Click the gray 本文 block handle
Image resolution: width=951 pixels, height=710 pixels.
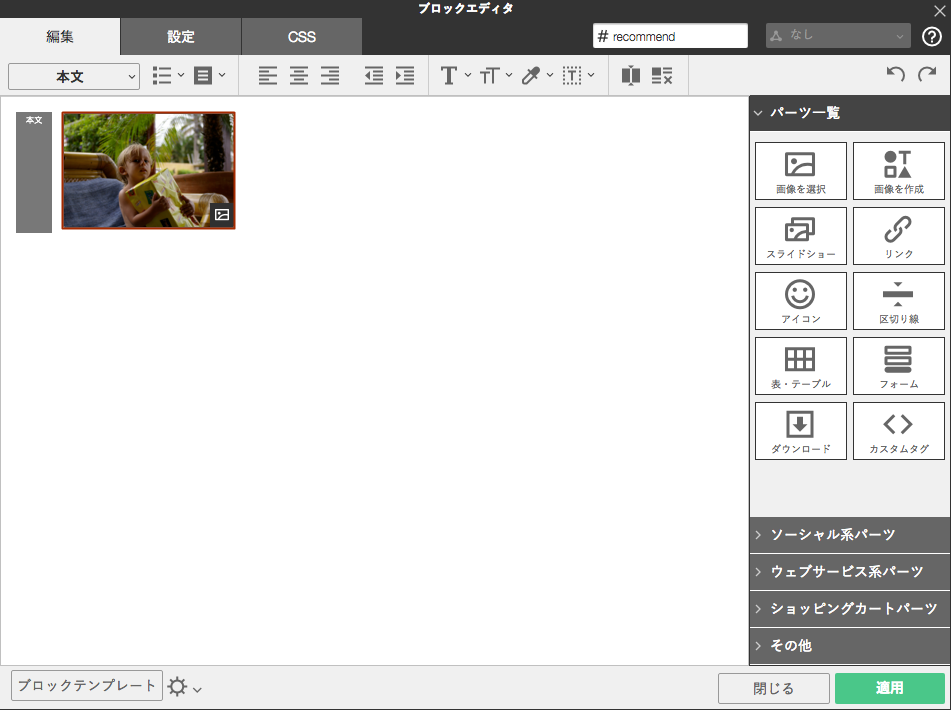pyautogui.click(x=34, y=172)
